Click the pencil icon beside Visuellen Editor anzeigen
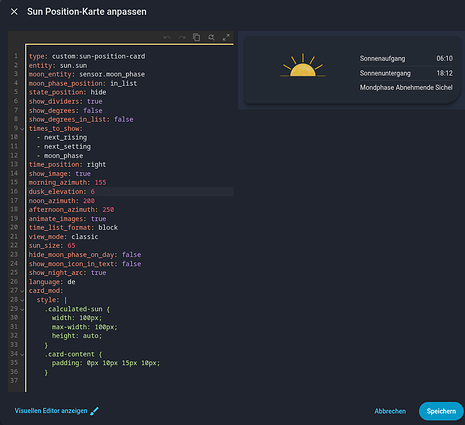Screen dimensions: 465x425 tap(94, 411)
